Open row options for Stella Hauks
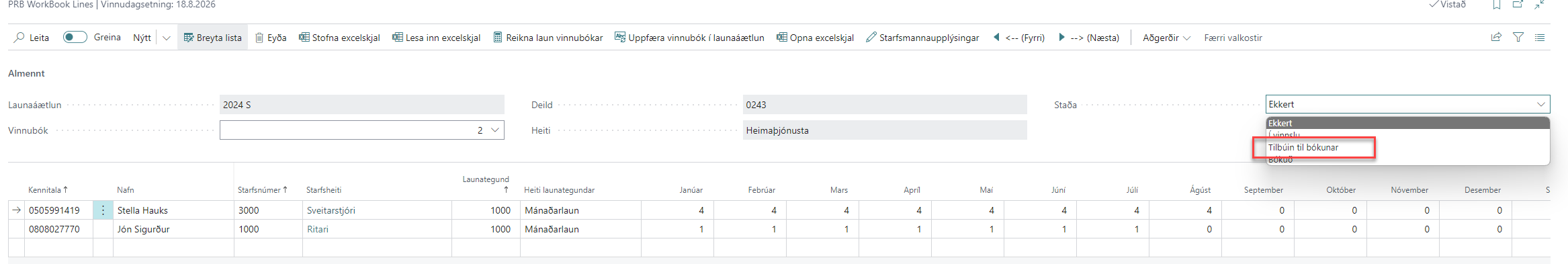Screen dimensions: 1568x264 [103, 210]
